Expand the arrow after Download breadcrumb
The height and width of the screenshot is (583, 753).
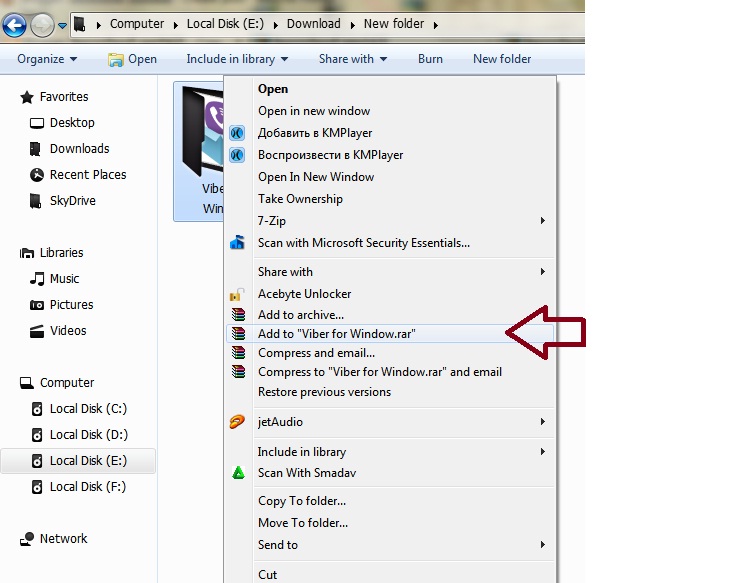[352, 25]
